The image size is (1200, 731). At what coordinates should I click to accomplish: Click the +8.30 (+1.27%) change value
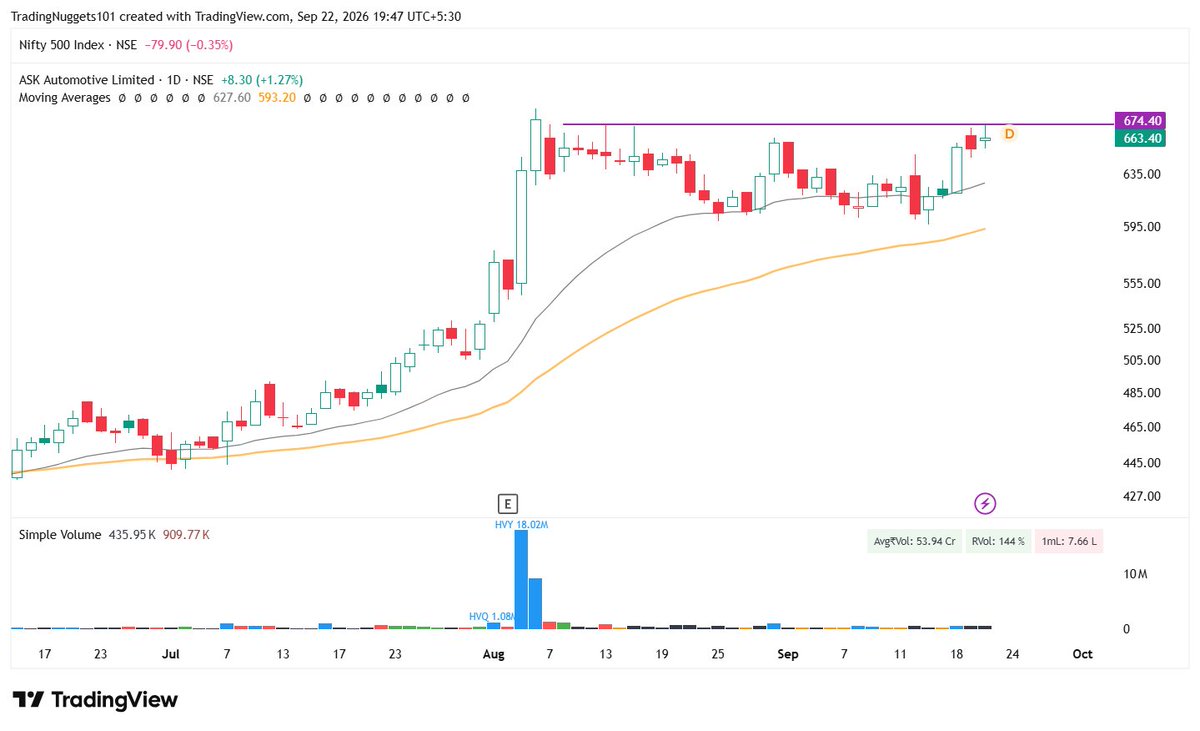[261, 80]
